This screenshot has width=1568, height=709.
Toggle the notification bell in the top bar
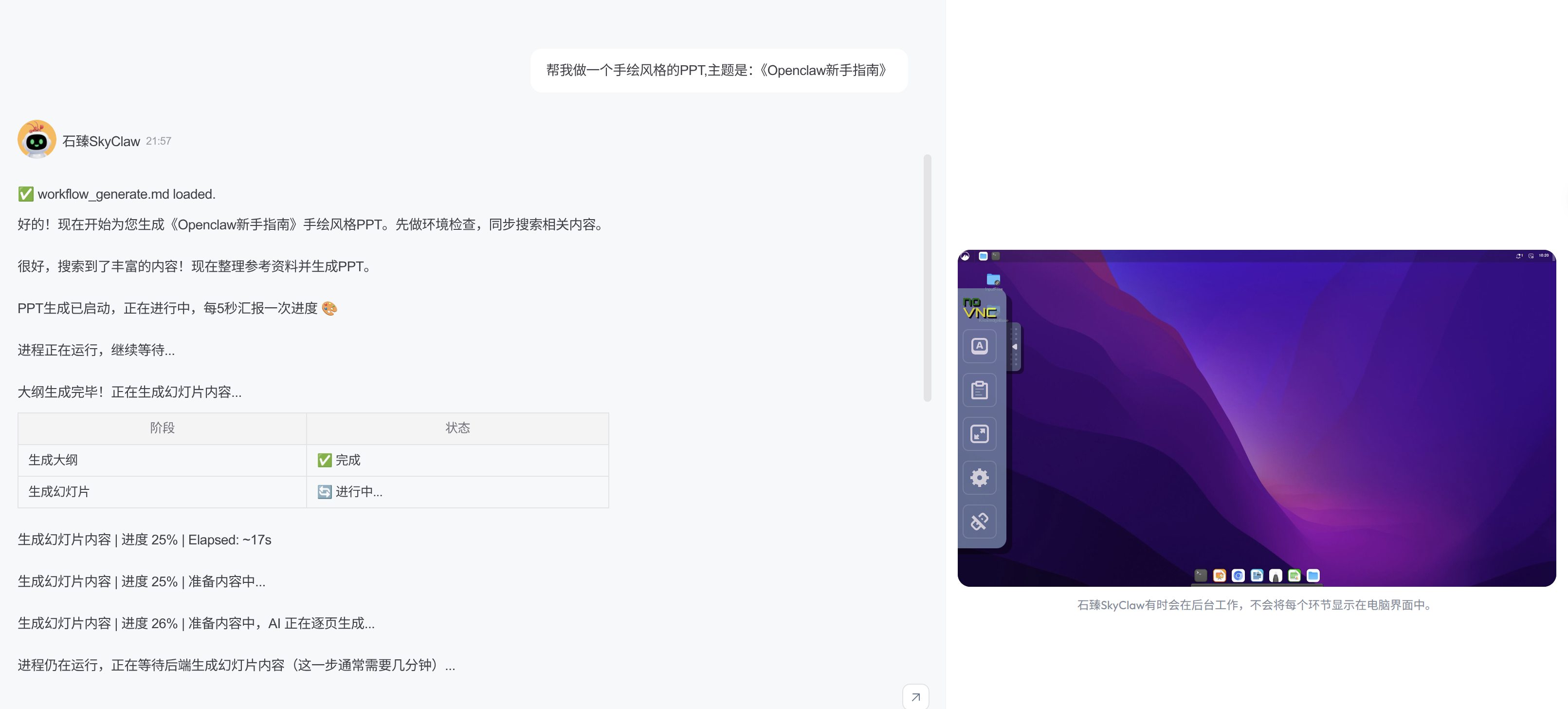tap(1519, 257)
